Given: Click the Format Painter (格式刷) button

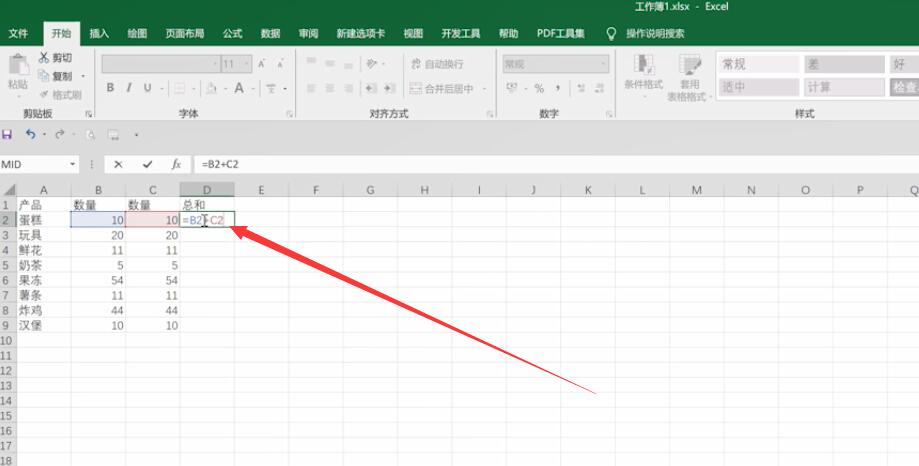Looking at the screenshot, I should pos(60,95).
